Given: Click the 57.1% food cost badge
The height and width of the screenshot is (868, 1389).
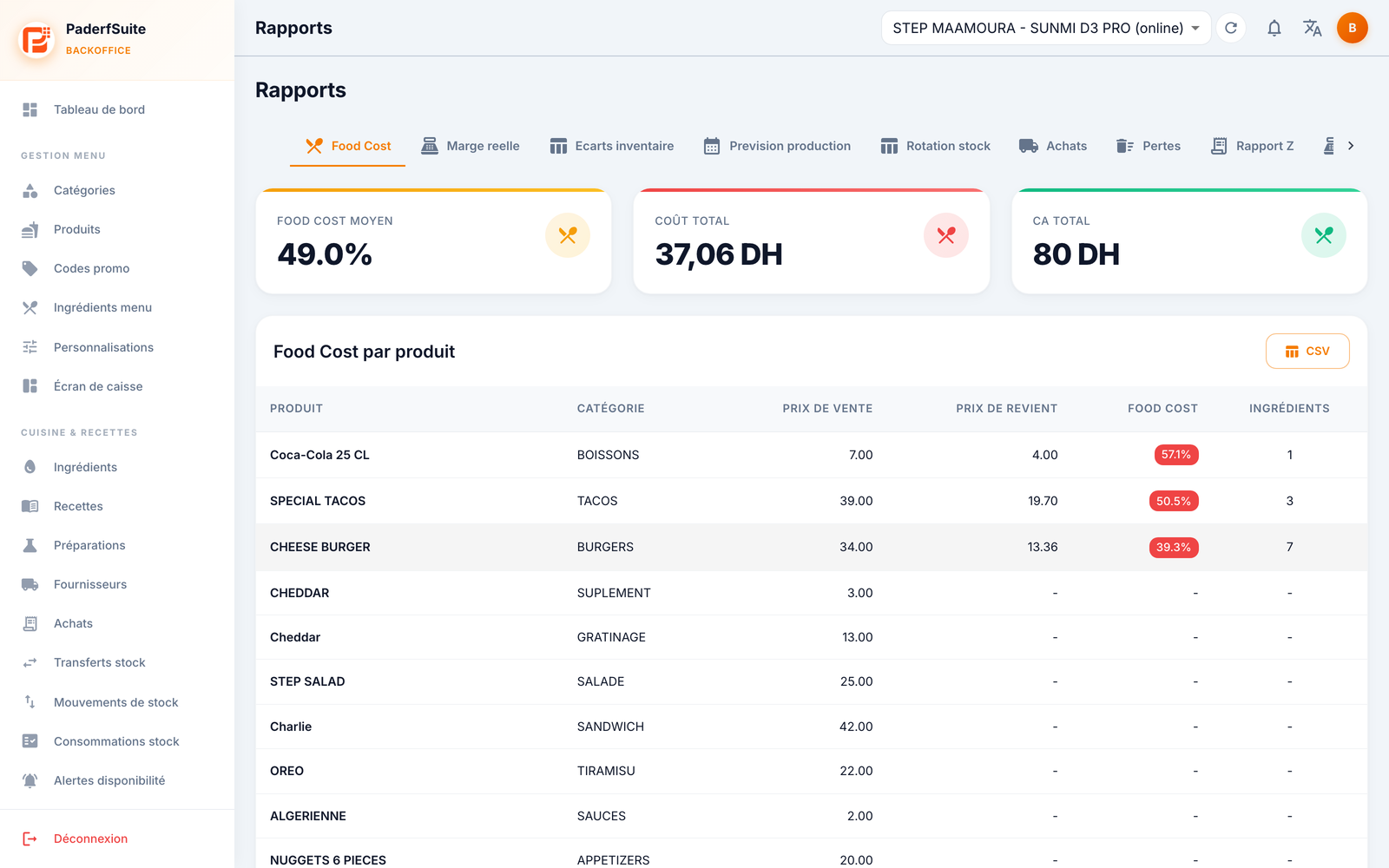Looking at the screenshot, I should point(1176,455).
